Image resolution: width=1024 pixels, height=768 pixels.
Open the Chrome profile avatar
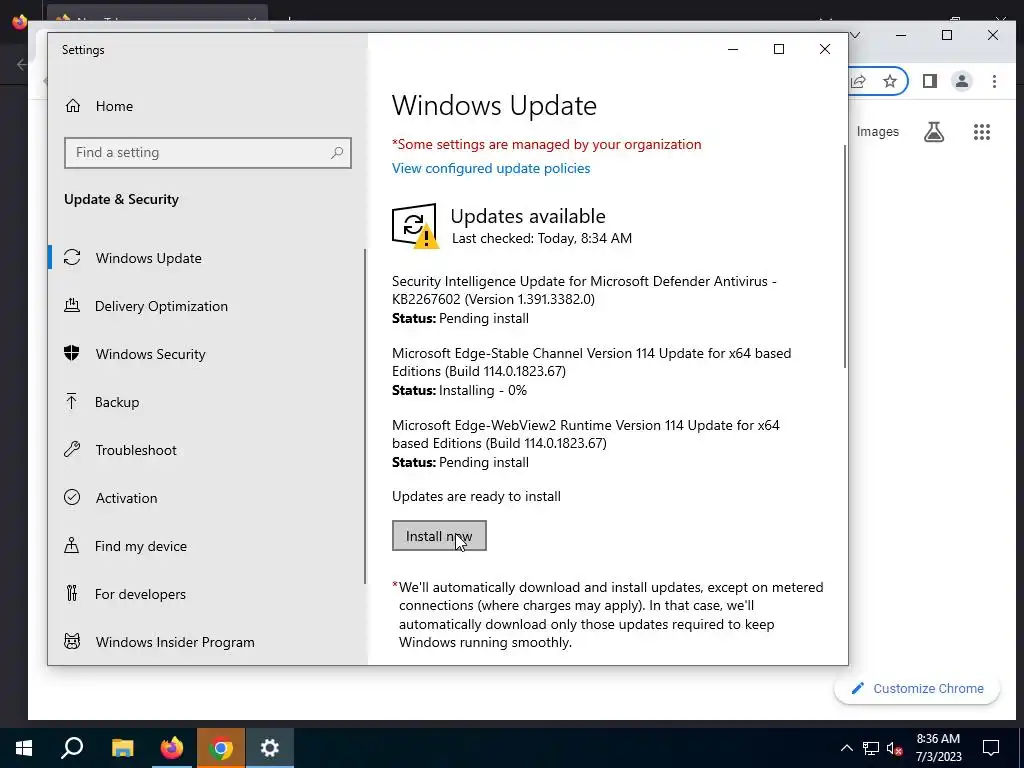pos(961,82)
